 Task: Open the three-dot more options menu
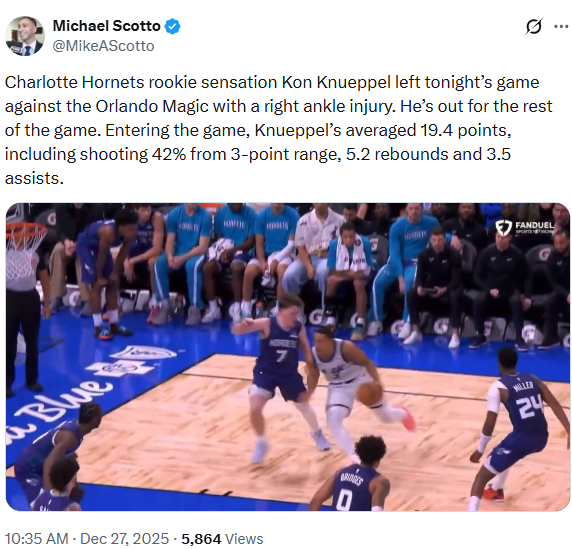tap(561, 26)
